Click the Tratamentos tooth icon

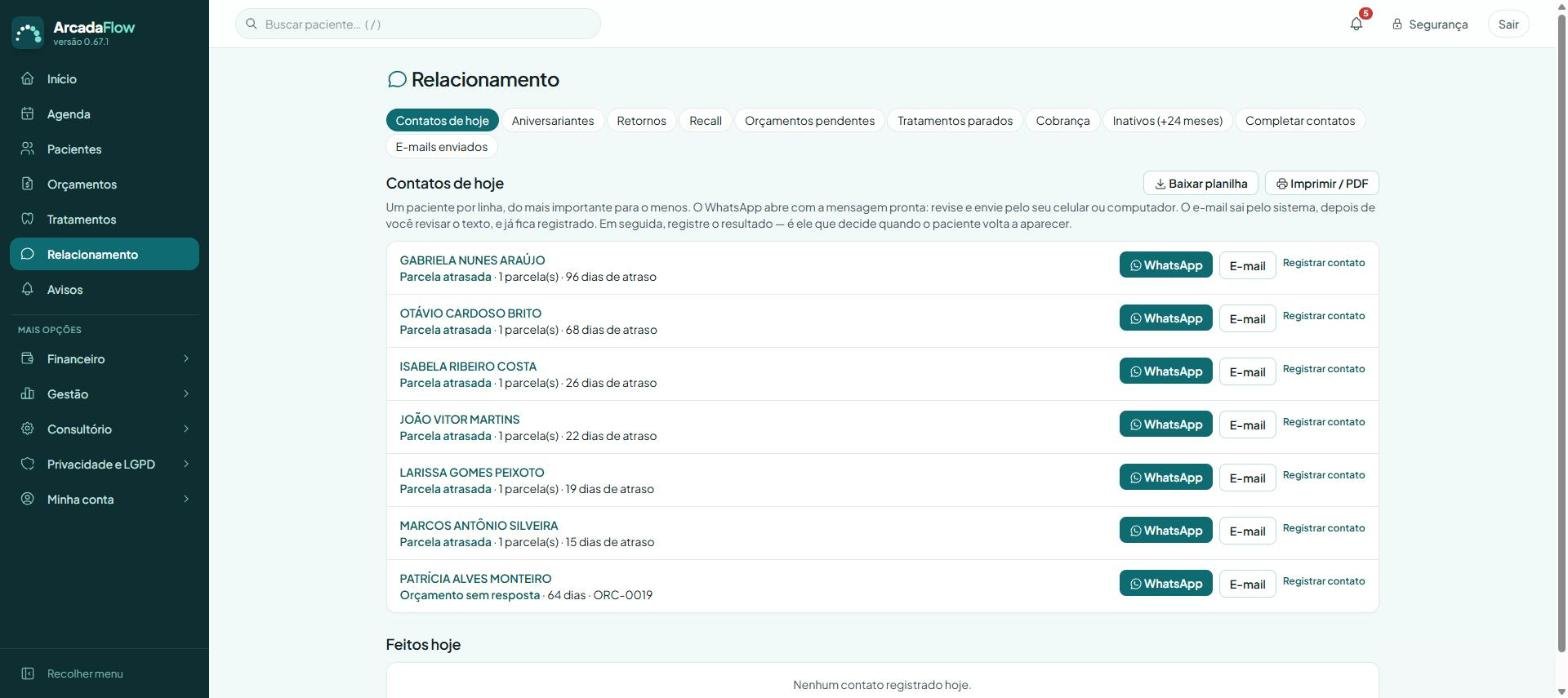(x=28, y=219)
